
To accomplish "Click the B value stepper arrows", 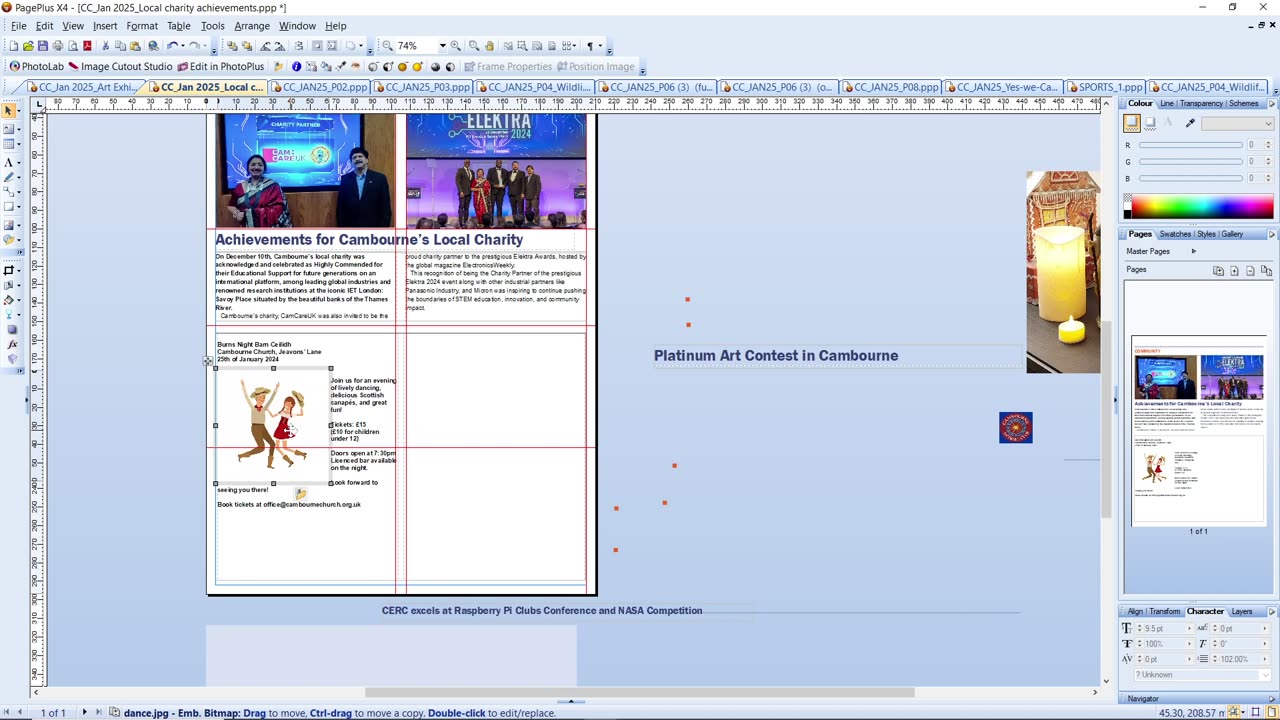I will coord(1268,179).
